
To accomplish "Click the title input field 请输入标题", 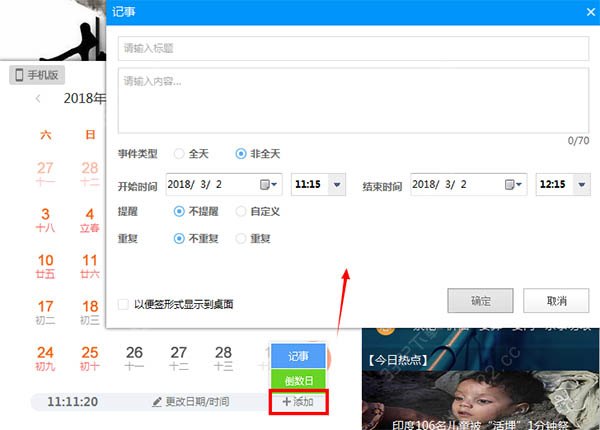I will pyautogui.click(x=353, y=48).
